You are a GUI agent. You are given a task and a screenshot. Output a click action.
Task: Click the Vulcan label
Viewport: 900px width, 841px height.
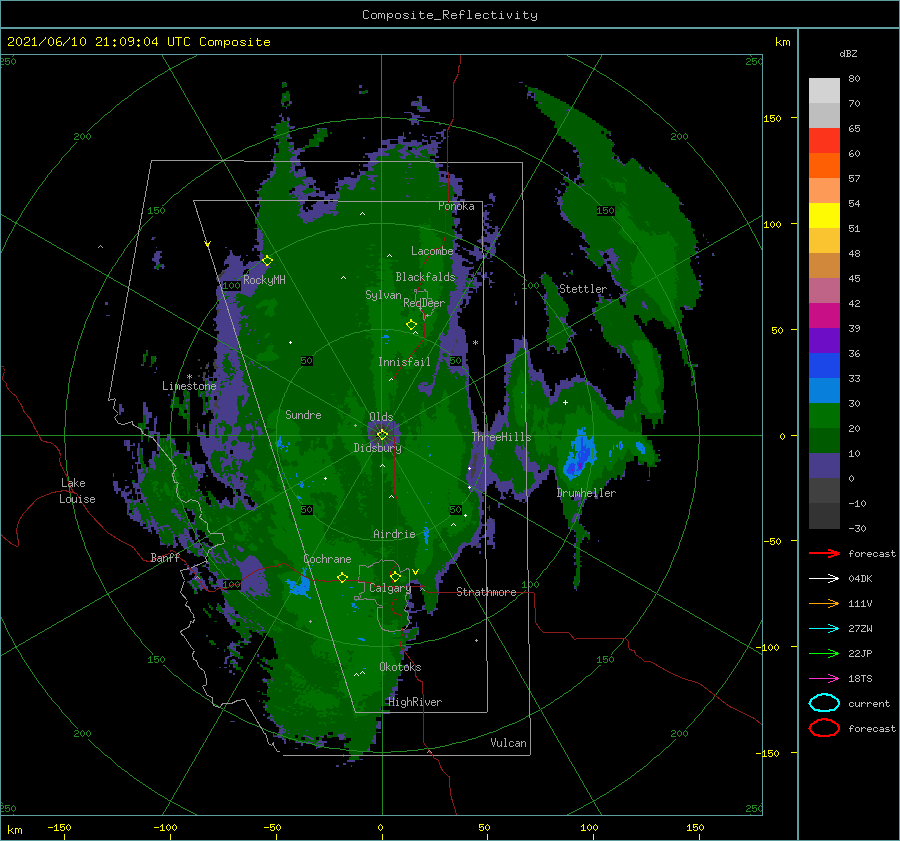click(x=508, y=743)
